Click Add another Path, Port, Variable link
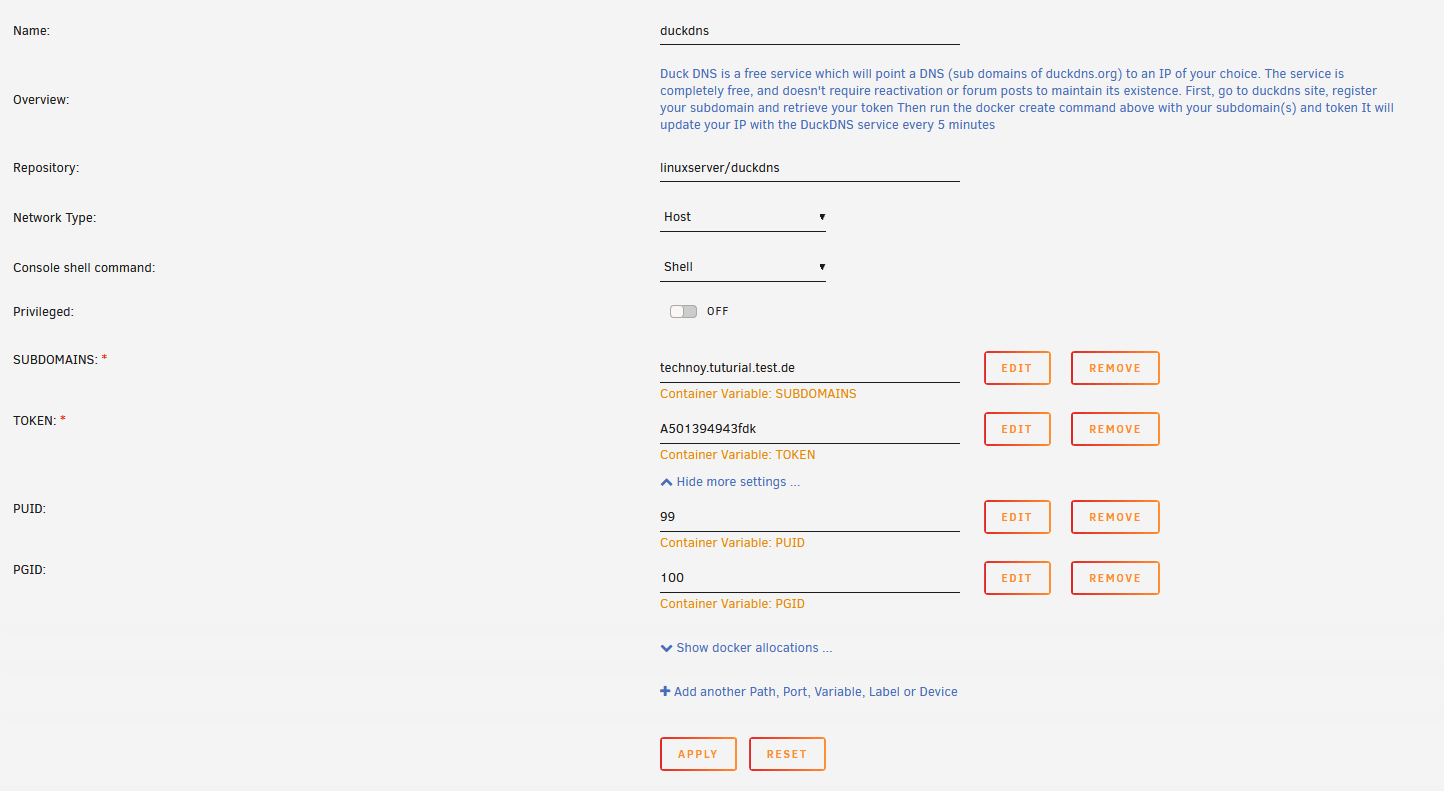This screenshot has width=1444, height=791. (815, 692)
